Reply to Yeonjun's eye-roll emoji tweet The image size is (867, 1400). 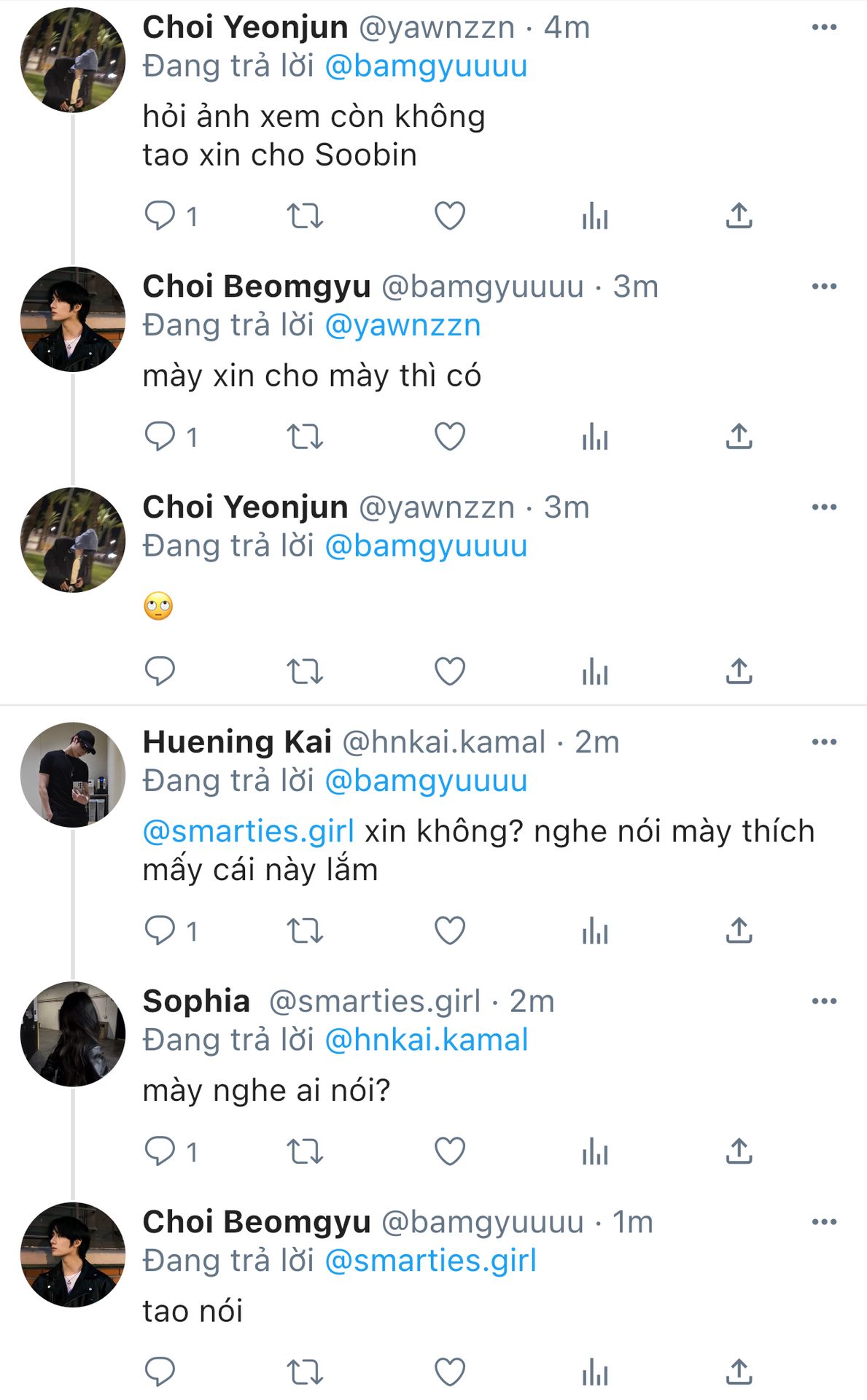[160, 671]
